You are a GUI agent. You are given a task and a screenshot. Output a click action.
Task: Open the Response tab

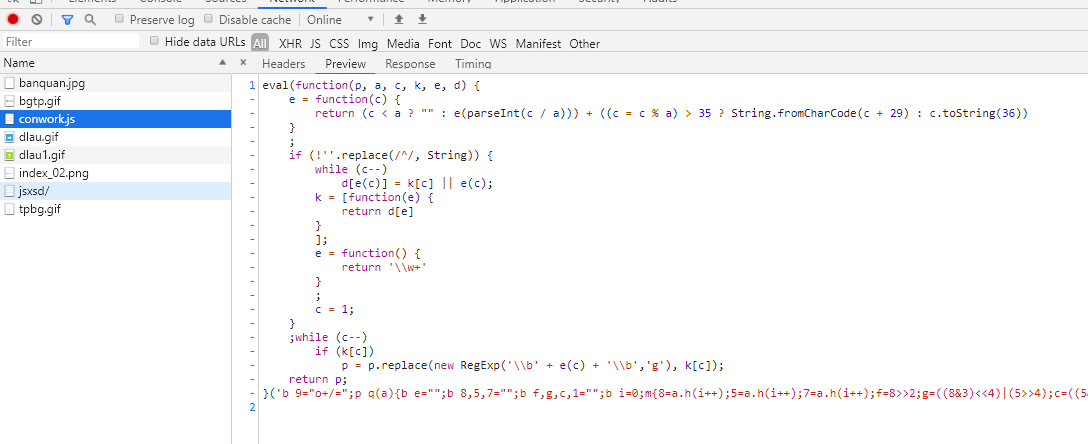pos(410,64)
